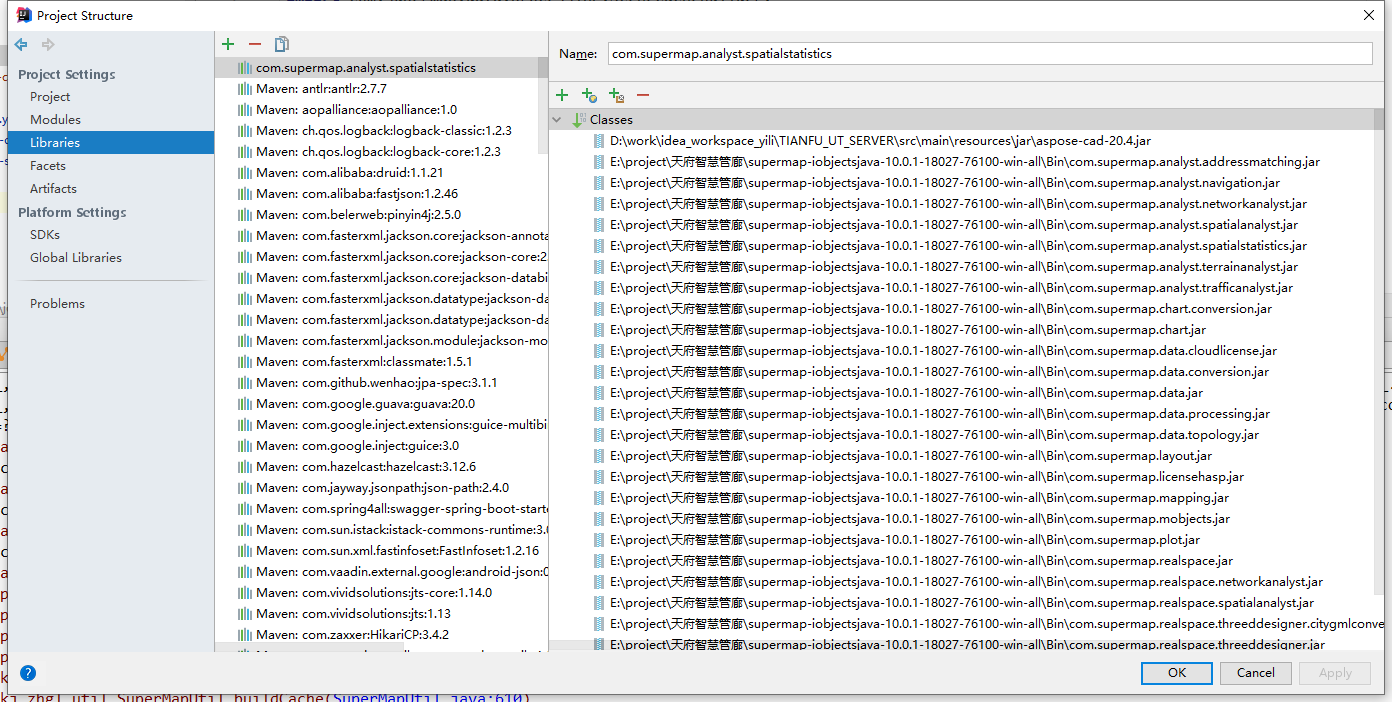Click library icon beside Maven: antlr:antlr:2.7.7
Screen dimensions: 1392x702
coord(244,89)
